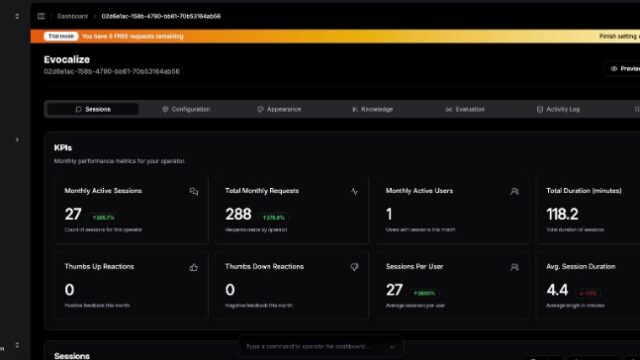Click the Trial mode badge

click(x=61, y=36)
